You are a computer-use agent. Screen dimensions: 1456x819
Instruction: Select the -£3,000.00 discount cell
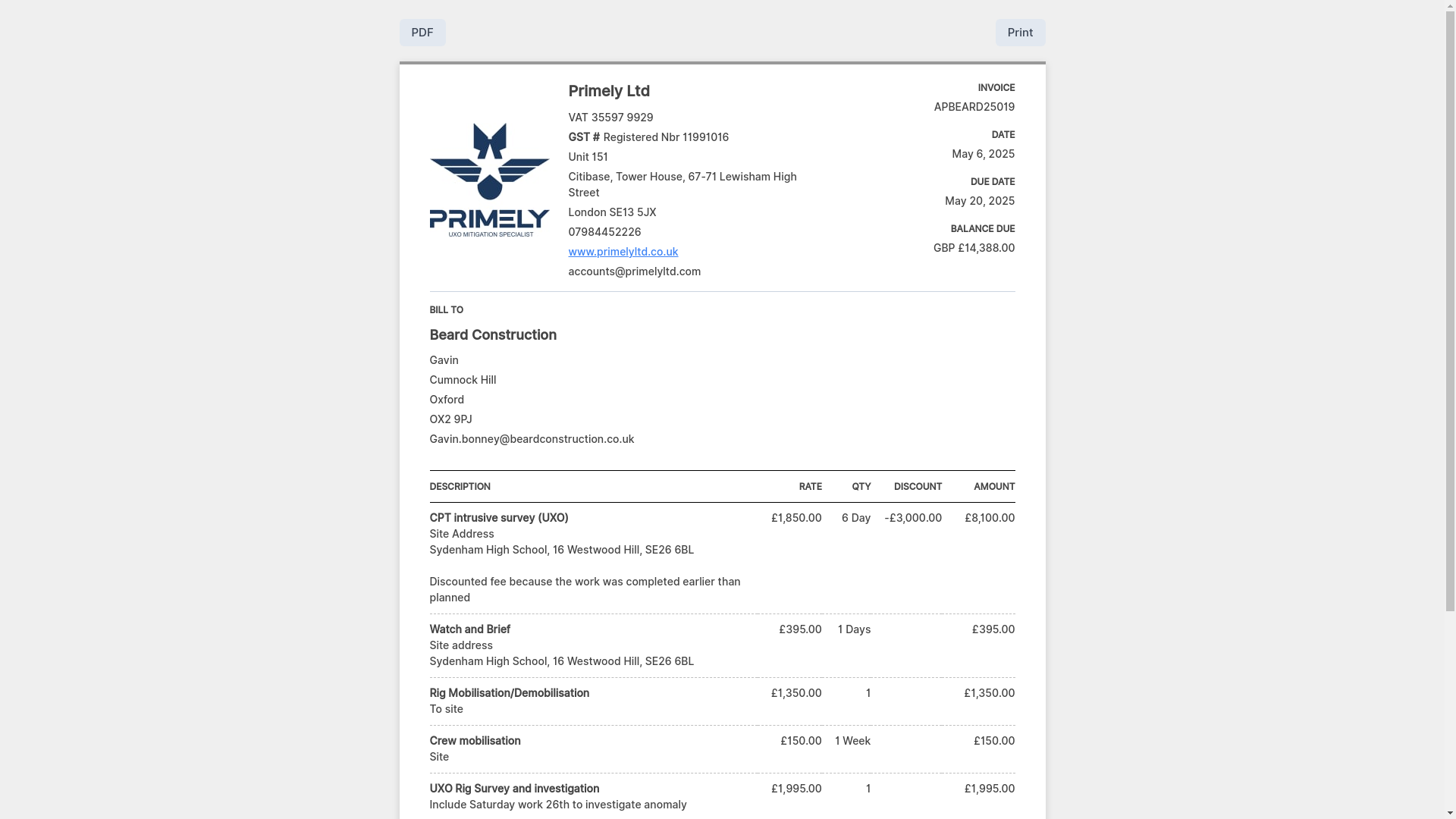(913, 518)
